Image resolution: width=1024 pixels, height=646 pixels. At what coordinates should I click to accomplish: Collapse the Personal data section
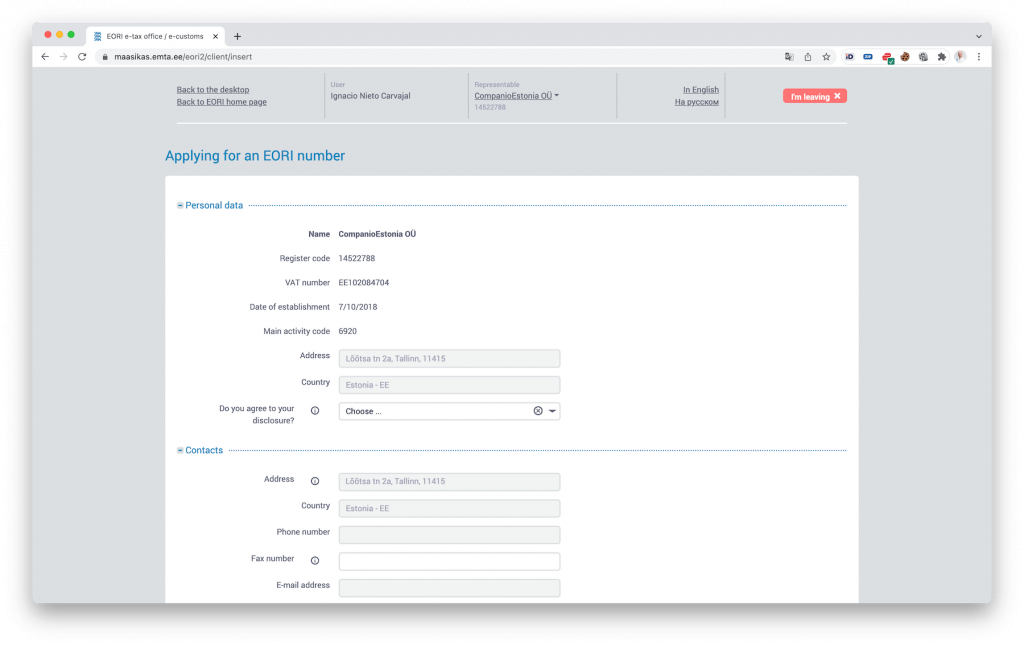tap(180, 206)
